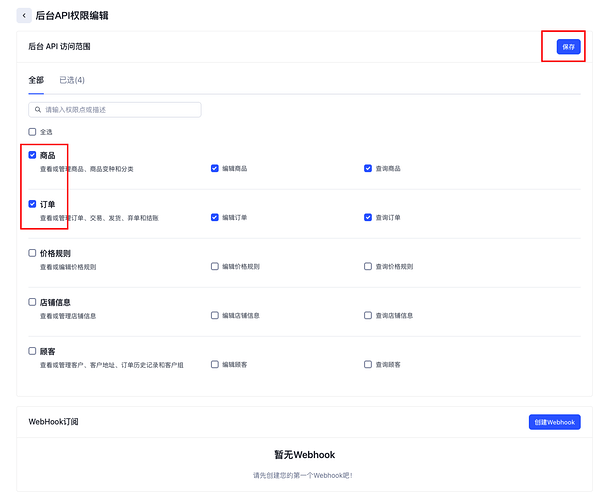601x500 pixels.
Task: Click the 顾客 permission description text
Action: [112, 365]
